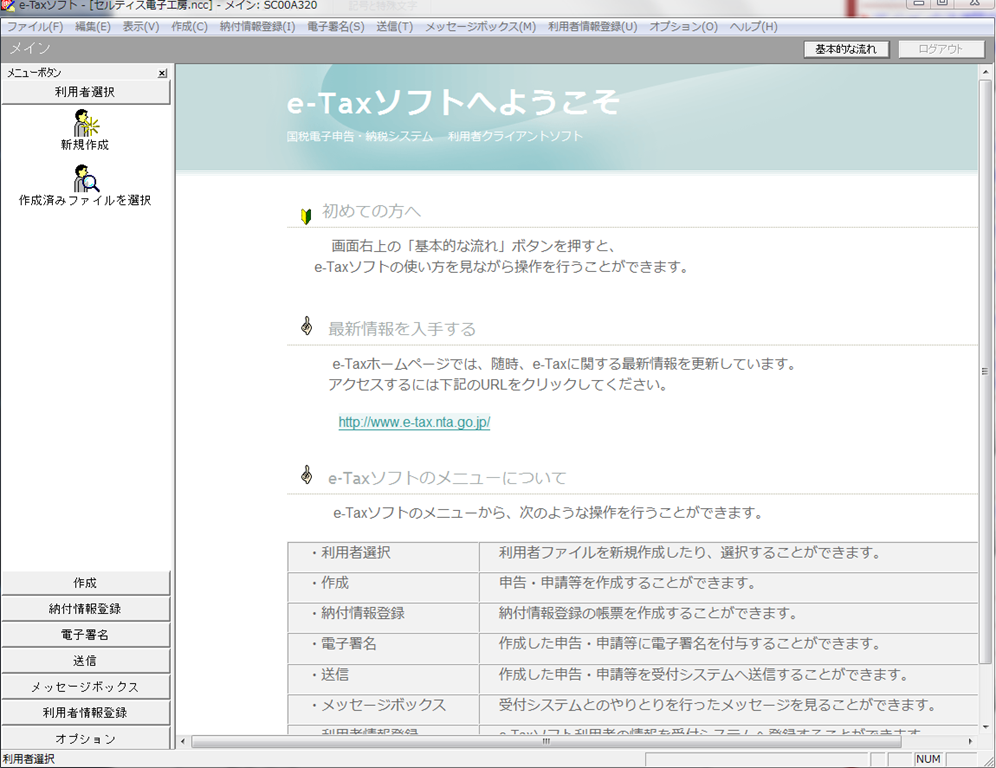The image size is (996, 768).
Task: Open the オプション(O) menu
Action: pos(683,27)
